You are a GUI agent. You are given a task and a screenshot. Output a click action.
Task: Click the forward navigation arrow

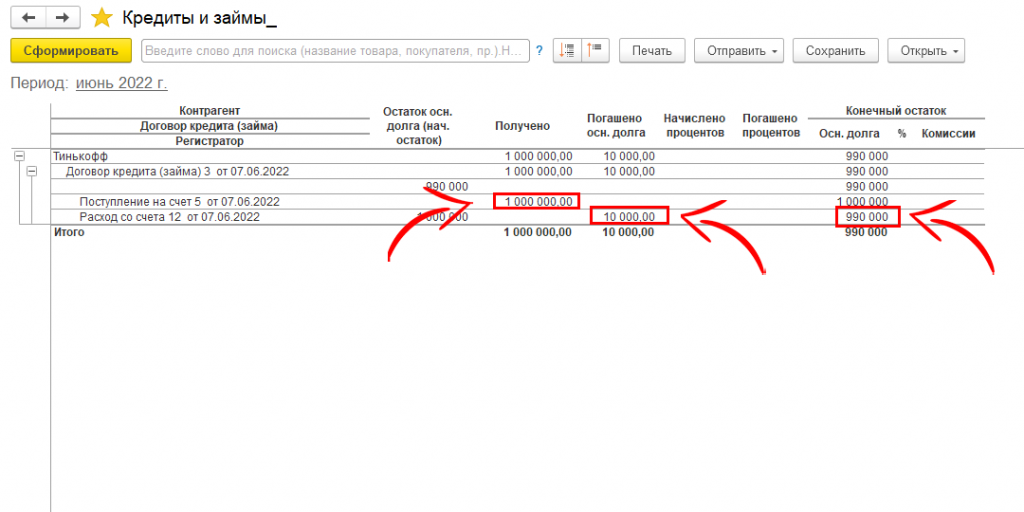coord(62,18)
